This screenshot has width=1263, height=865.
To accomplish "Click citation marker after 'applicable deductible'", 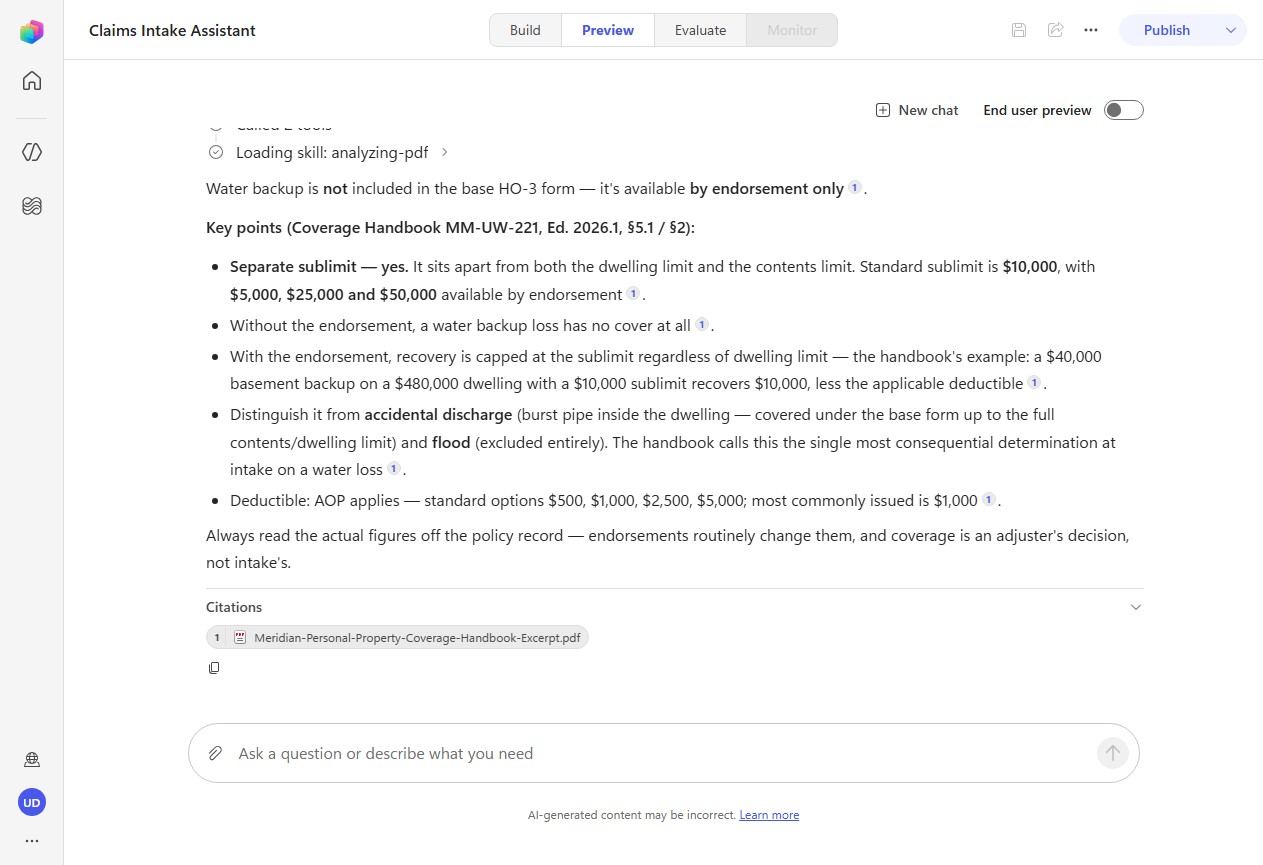I will pos(1034,382).
